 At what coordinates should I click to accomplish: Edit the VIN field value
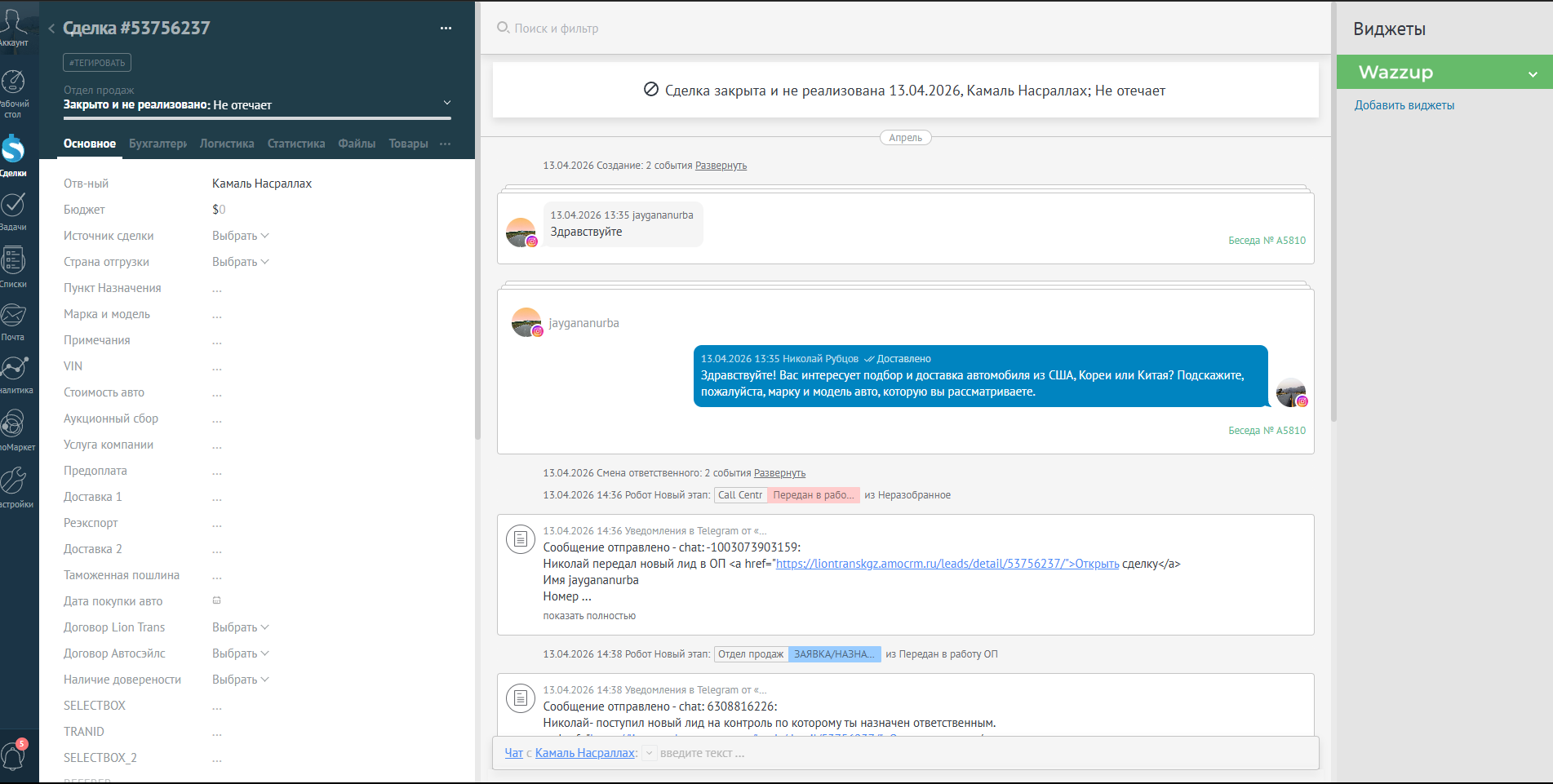[217, 367]
